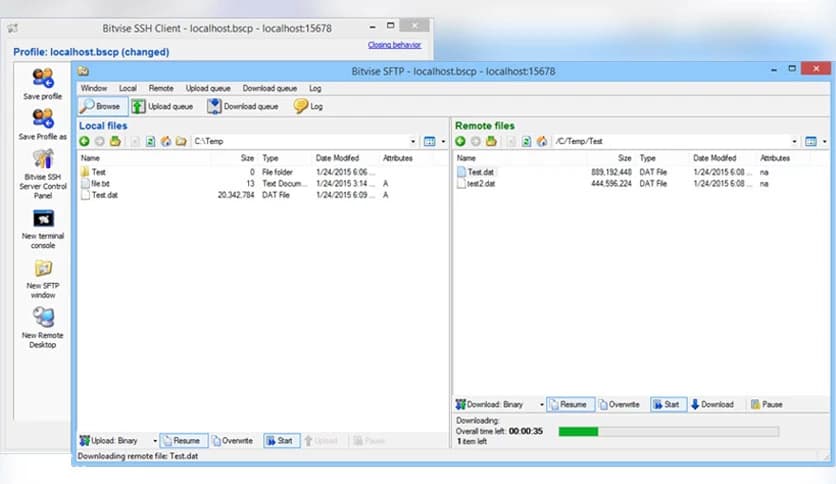
Task: Go forward in Local files pane
Action: pyautogui.click(x=100, y=141)
